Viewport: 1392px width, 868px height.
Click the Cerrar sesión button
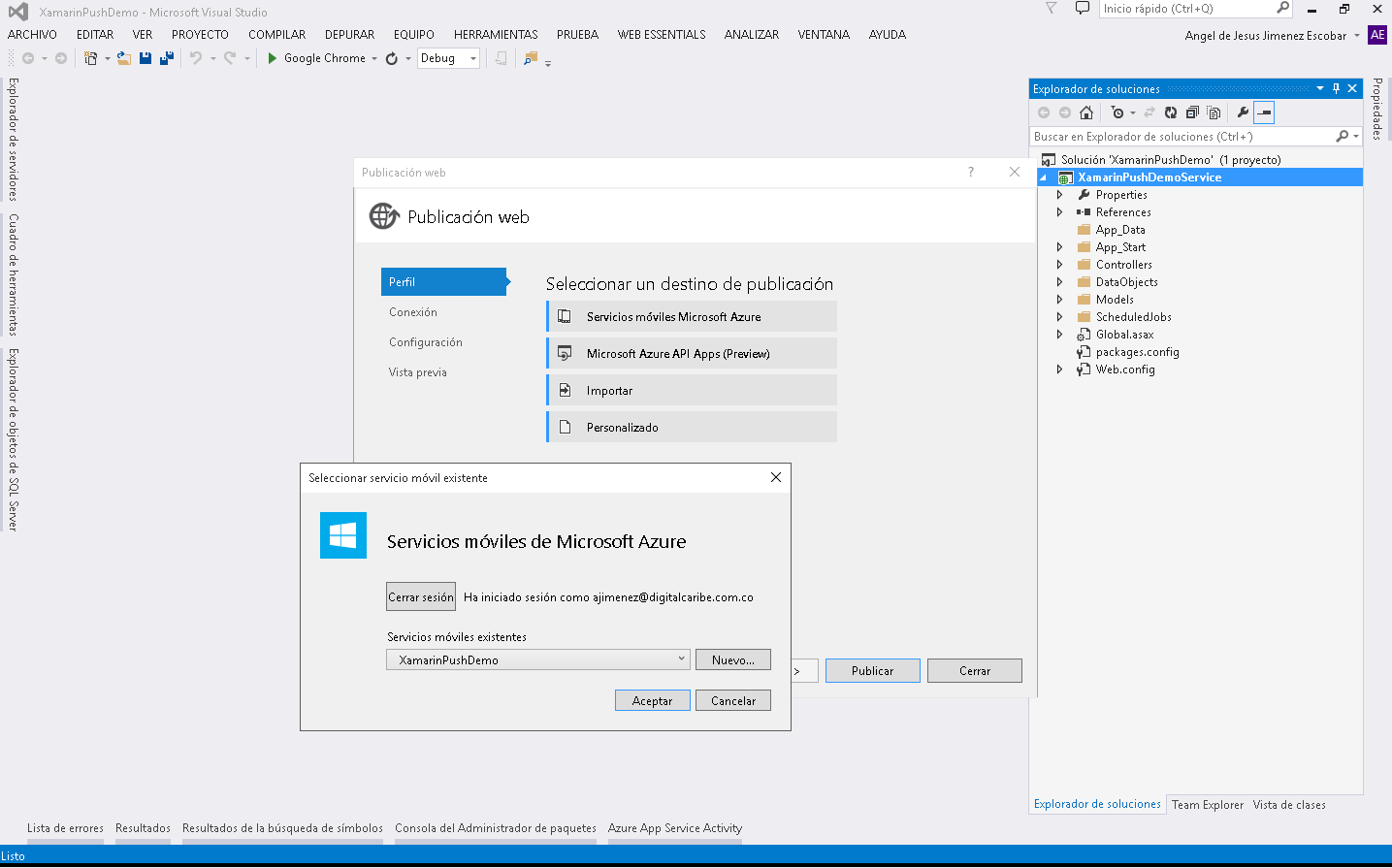point(421,596)
